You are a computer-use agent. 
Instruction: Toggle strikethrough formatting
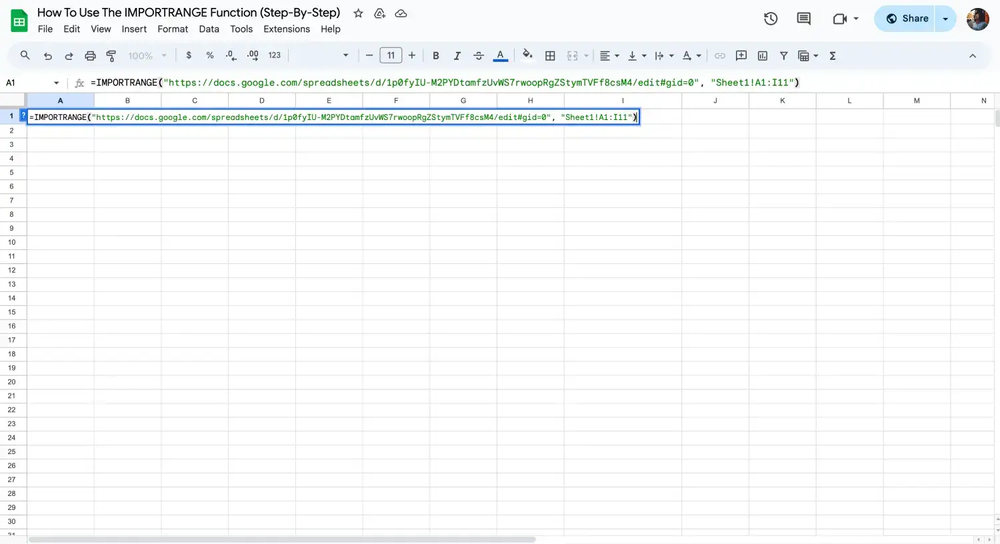[478, 56]
